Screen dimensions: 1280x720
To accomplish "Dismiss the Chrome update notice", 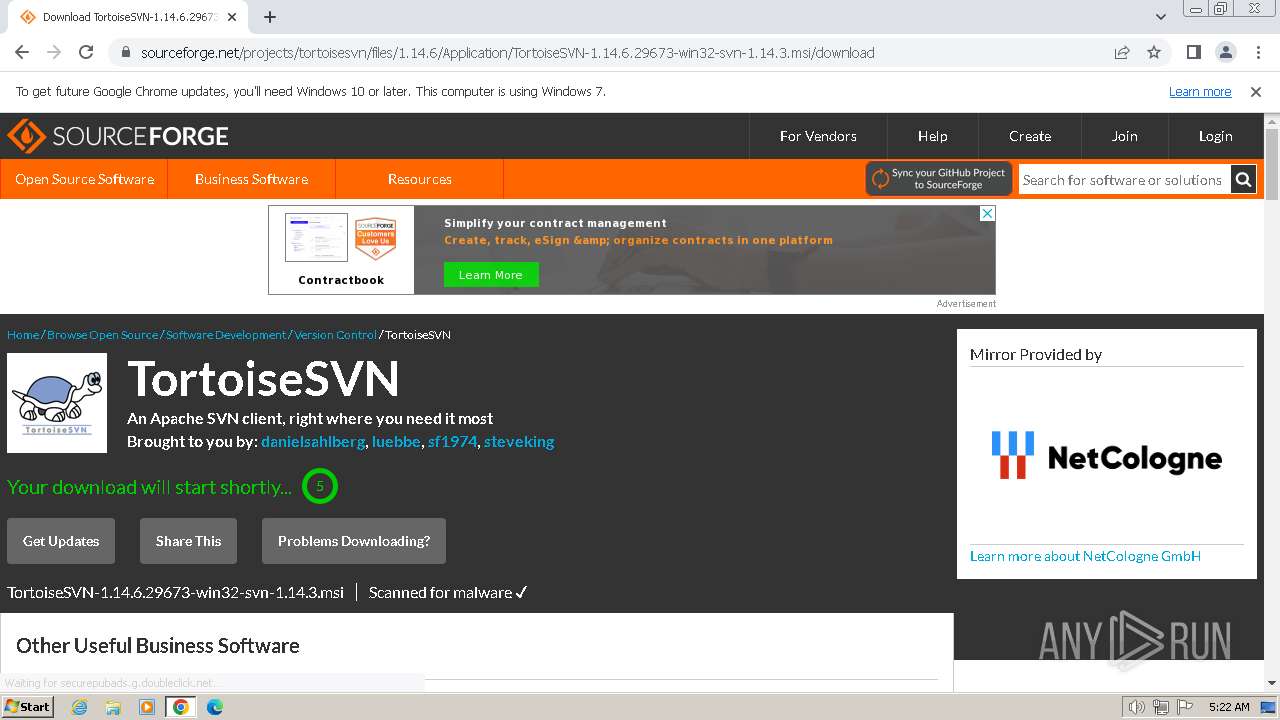I will coord(1256,92).
